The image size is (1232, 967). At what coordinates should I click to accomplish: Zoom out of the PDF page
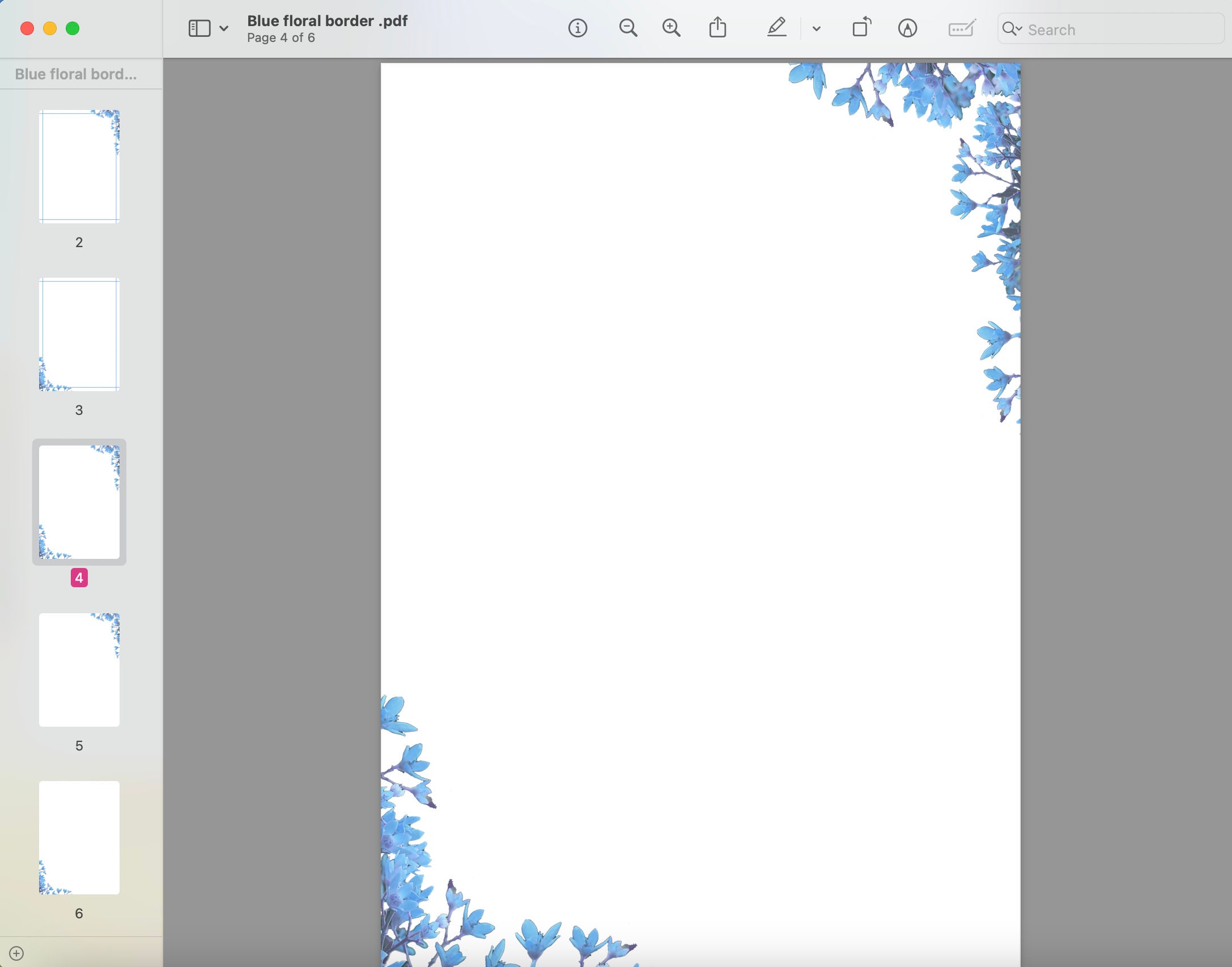point(628,28)
